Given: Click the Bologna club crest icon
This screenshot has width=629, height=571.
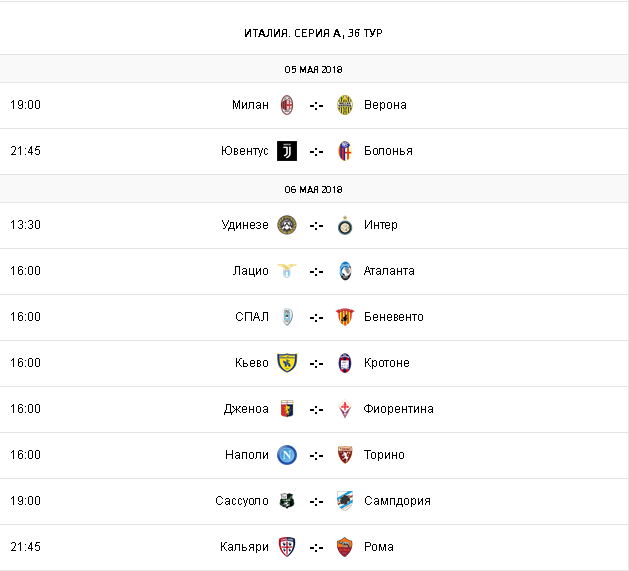Looking at the screenshot, I should [x=345, y=151].
